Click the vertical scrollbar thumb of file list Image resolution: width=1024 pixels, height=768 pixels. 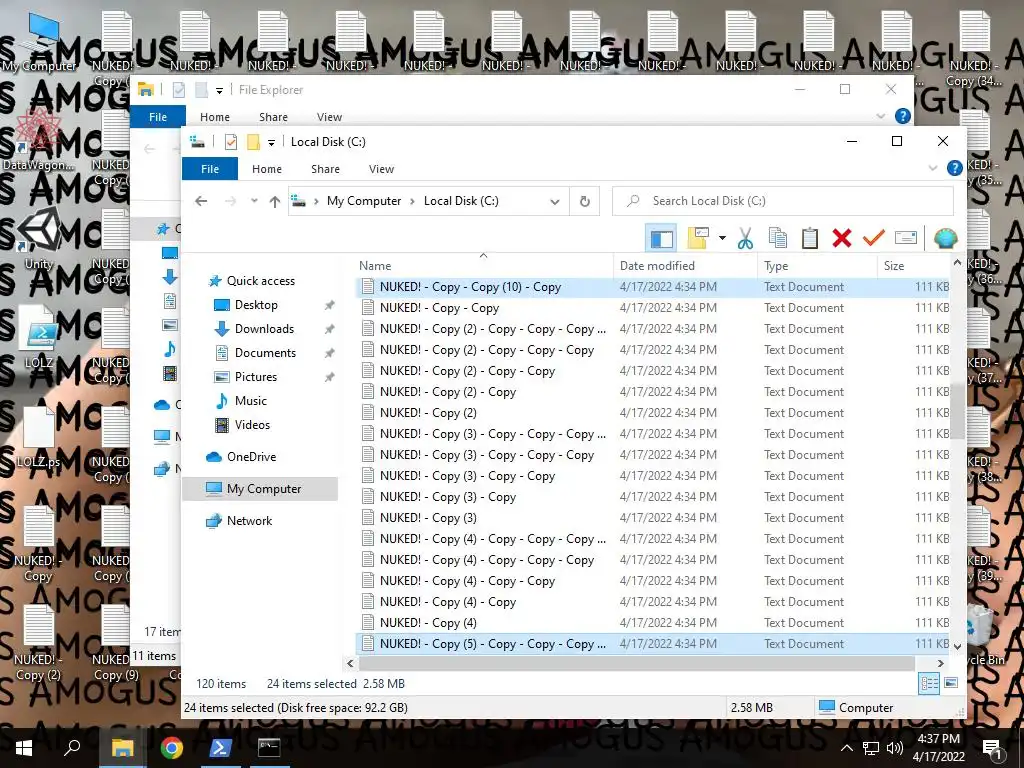click(957, 410)
